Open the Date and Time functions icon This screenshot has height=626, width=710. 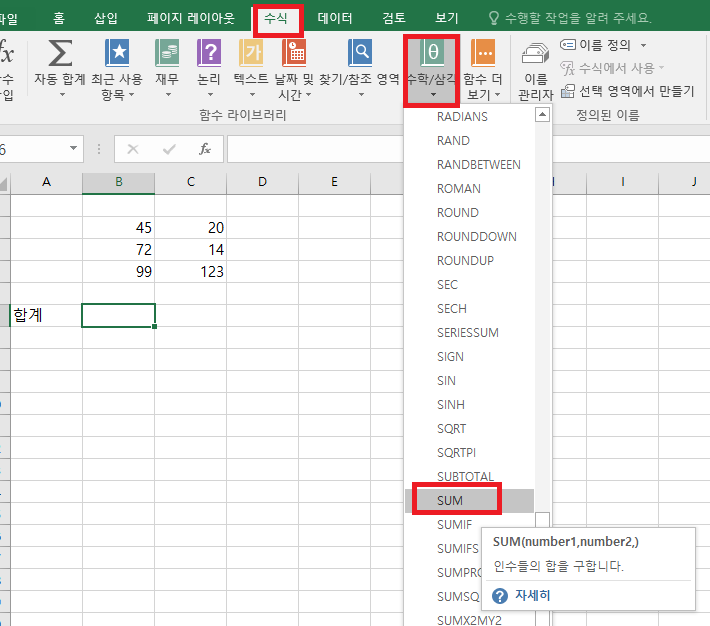[294, 53]
